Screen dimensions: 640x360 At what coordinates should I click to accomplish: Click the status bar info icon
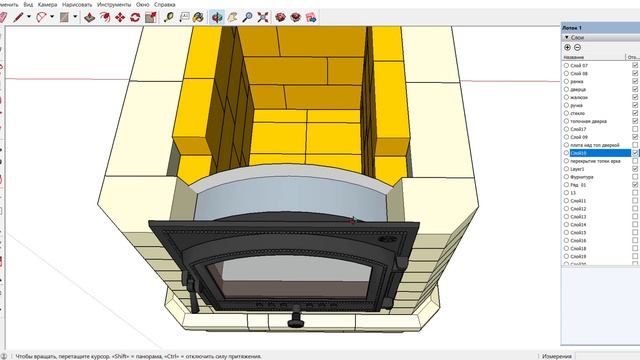click(x=4, y=356)
